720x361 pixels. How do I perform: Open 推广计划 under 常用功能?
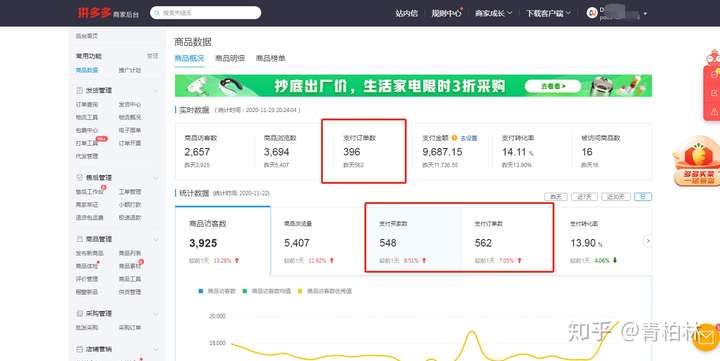coord(130,70)
